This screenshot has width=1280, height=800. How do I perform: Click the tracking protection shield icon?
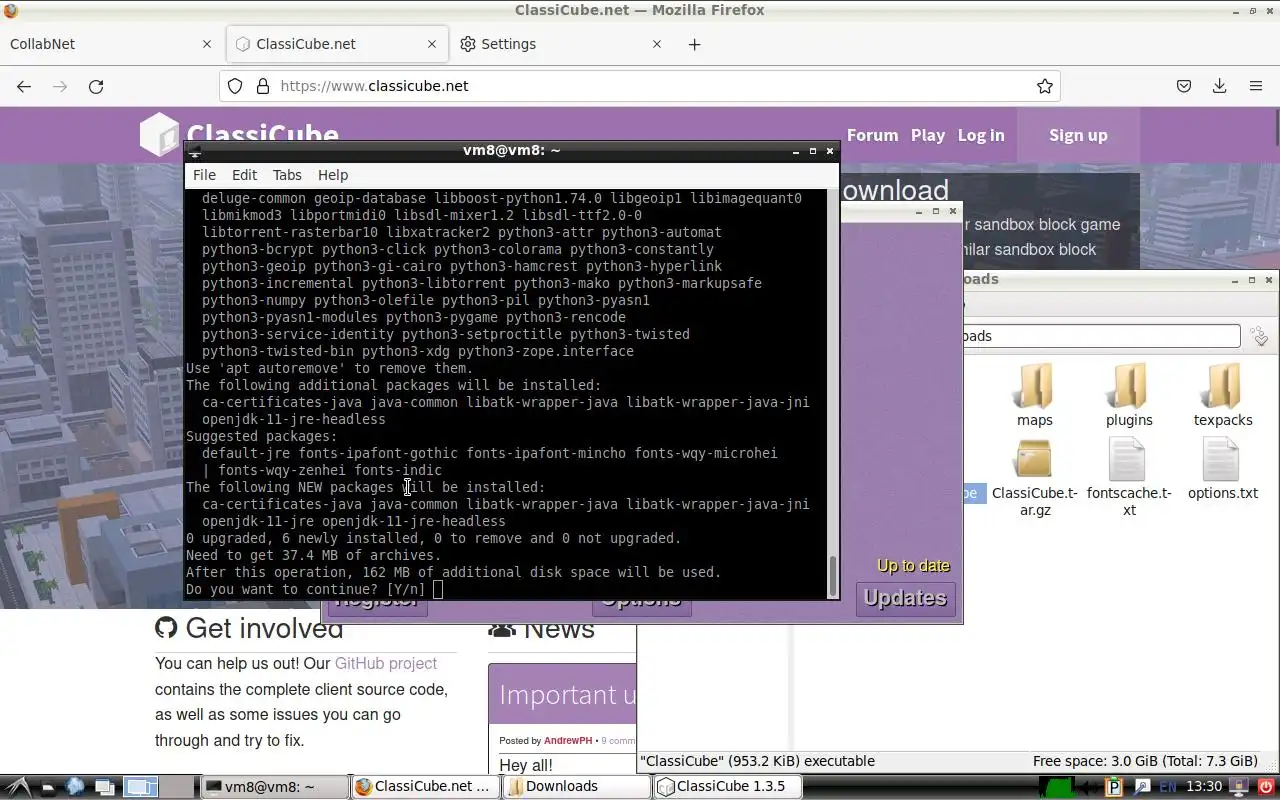click(235, 86)
